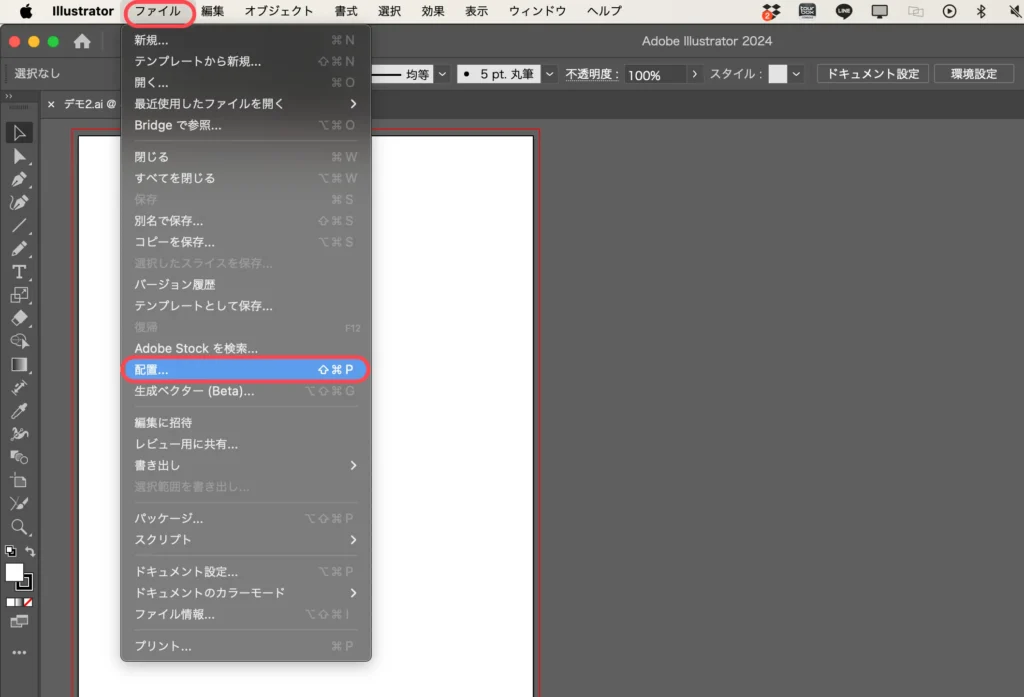
Task: Open the 5 pt. 丸筆 brush dropdown
Action: [x=550, y=72]
